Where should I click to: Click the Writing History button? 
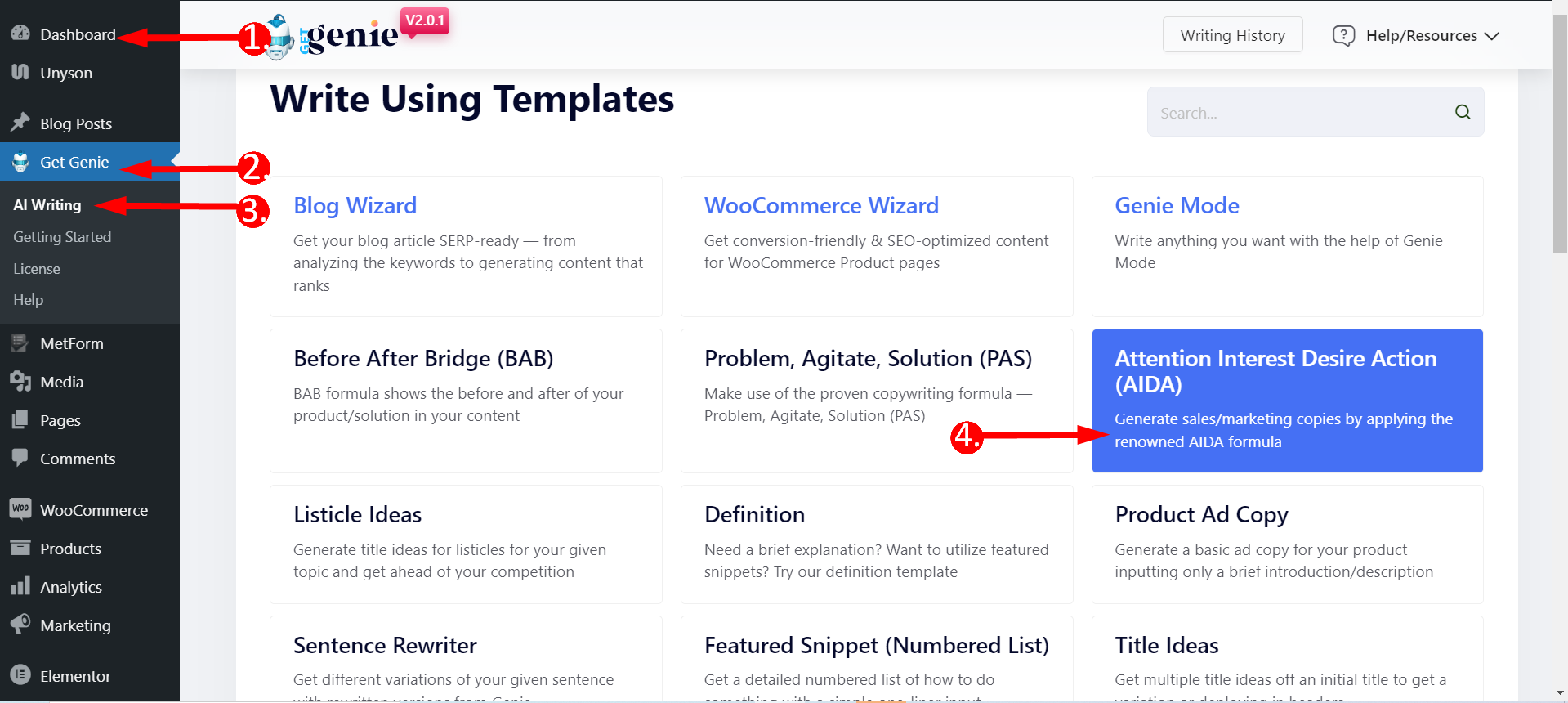[x=1232, y=35]
